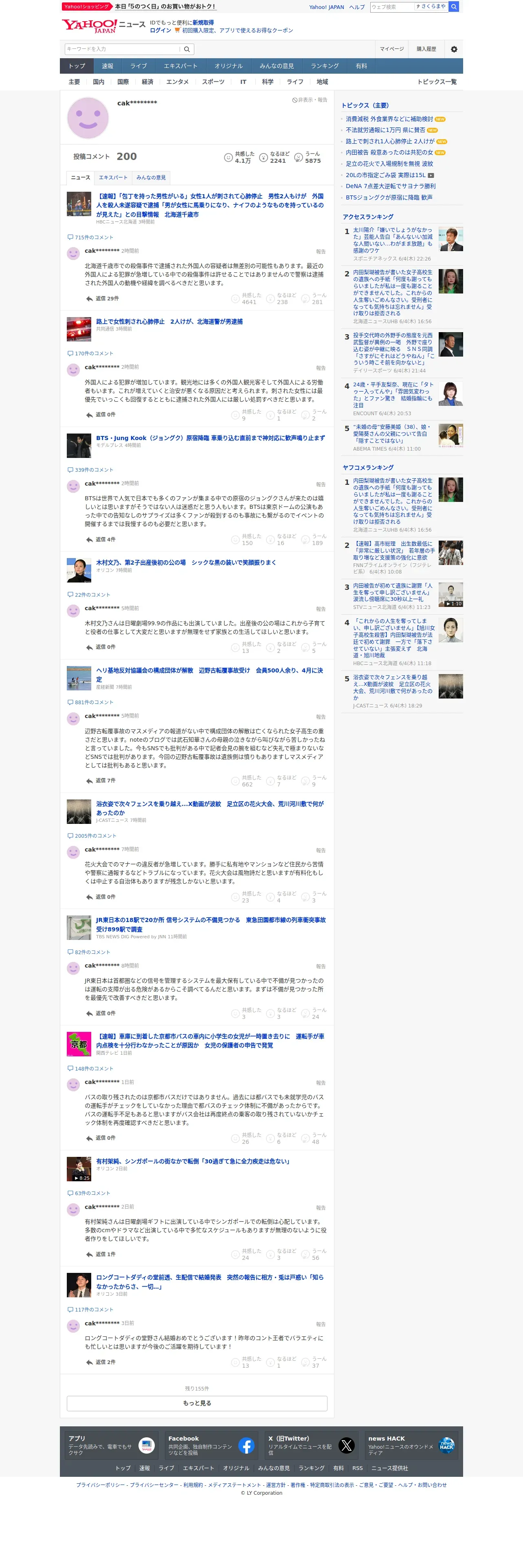Open the 購入履歴 button

426,49
